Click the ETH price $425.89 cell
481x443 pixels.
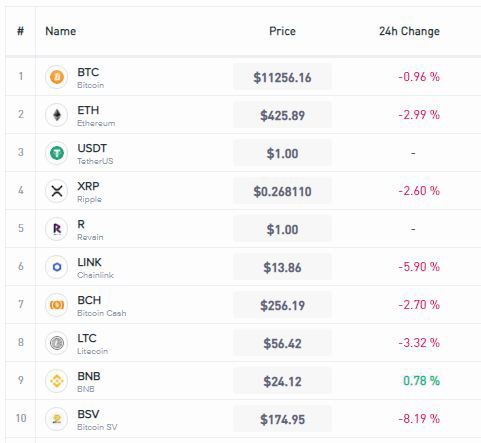282,115
